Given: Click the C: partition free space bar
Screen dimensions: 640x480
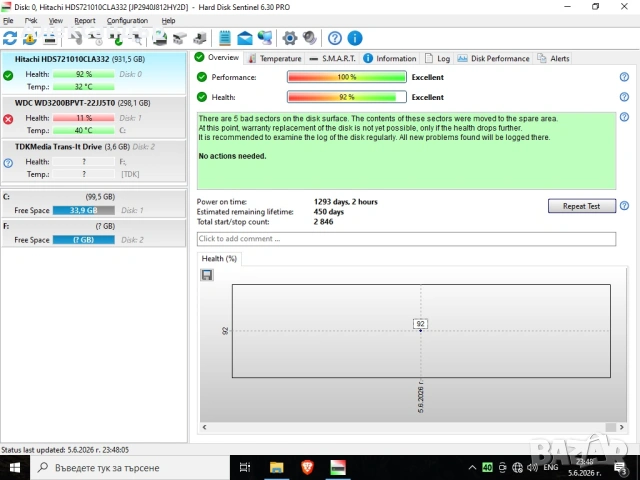Looking at the screenshot, I should pyautogui.click(x=84, y=211).
